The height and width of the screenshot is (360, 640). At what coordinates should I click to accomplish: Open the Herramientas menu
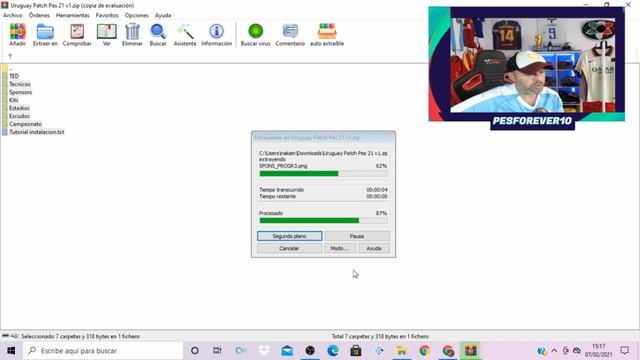pos(73,15)
